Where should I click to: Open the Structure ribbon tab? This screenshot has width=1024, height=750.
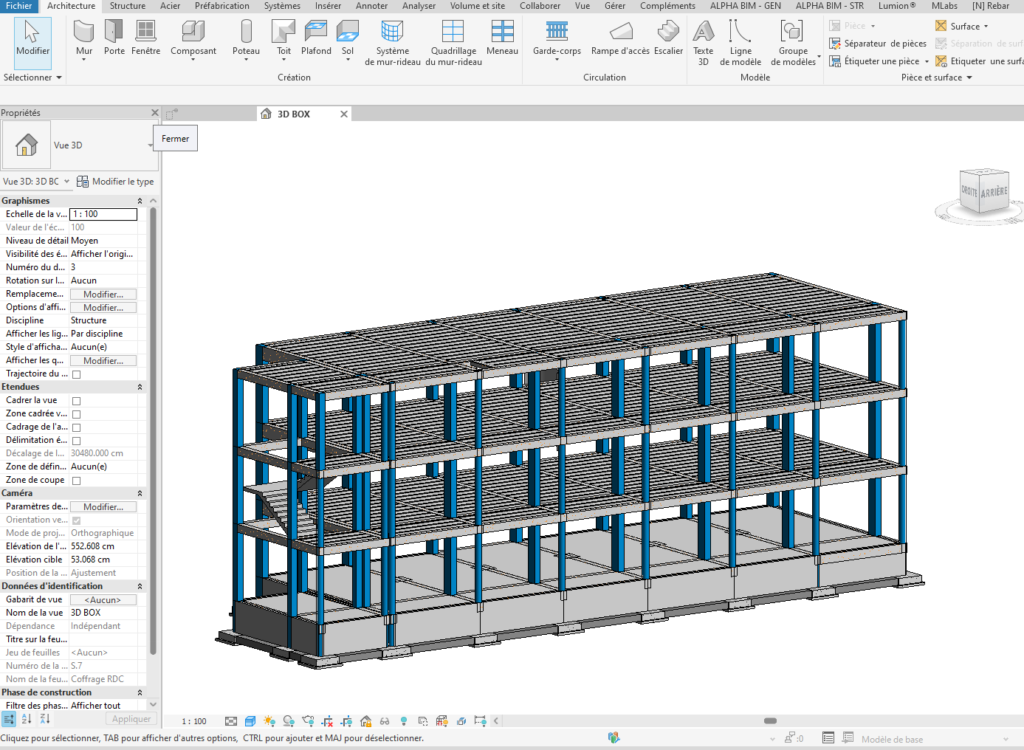(127, 6)
